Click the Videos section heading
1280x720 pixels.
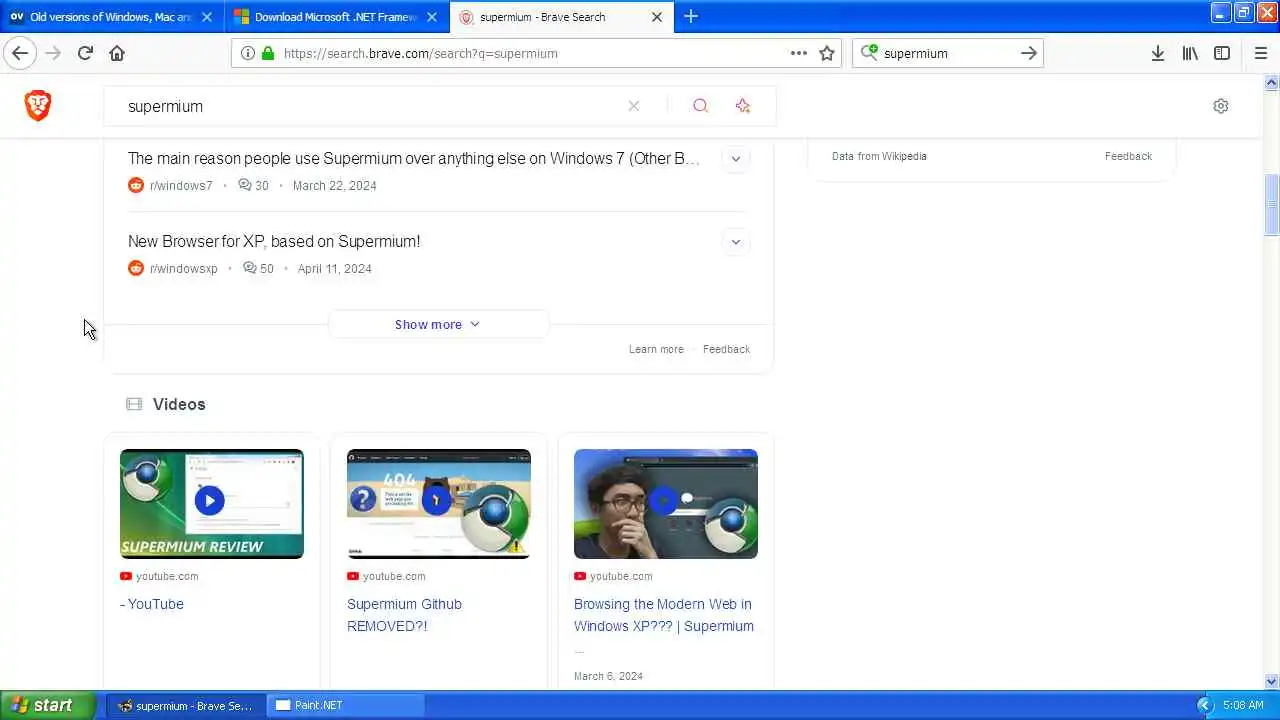[x=179, y=404]
